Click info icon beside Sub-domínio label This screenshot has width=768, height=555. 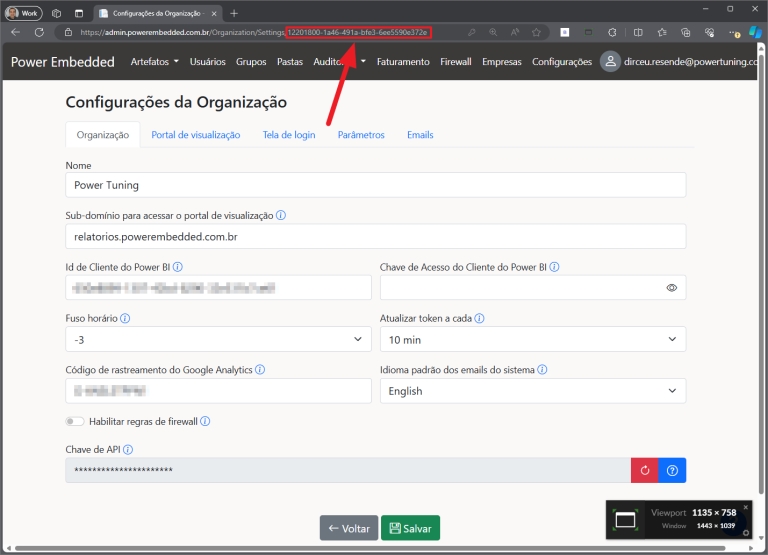(281, 215)
